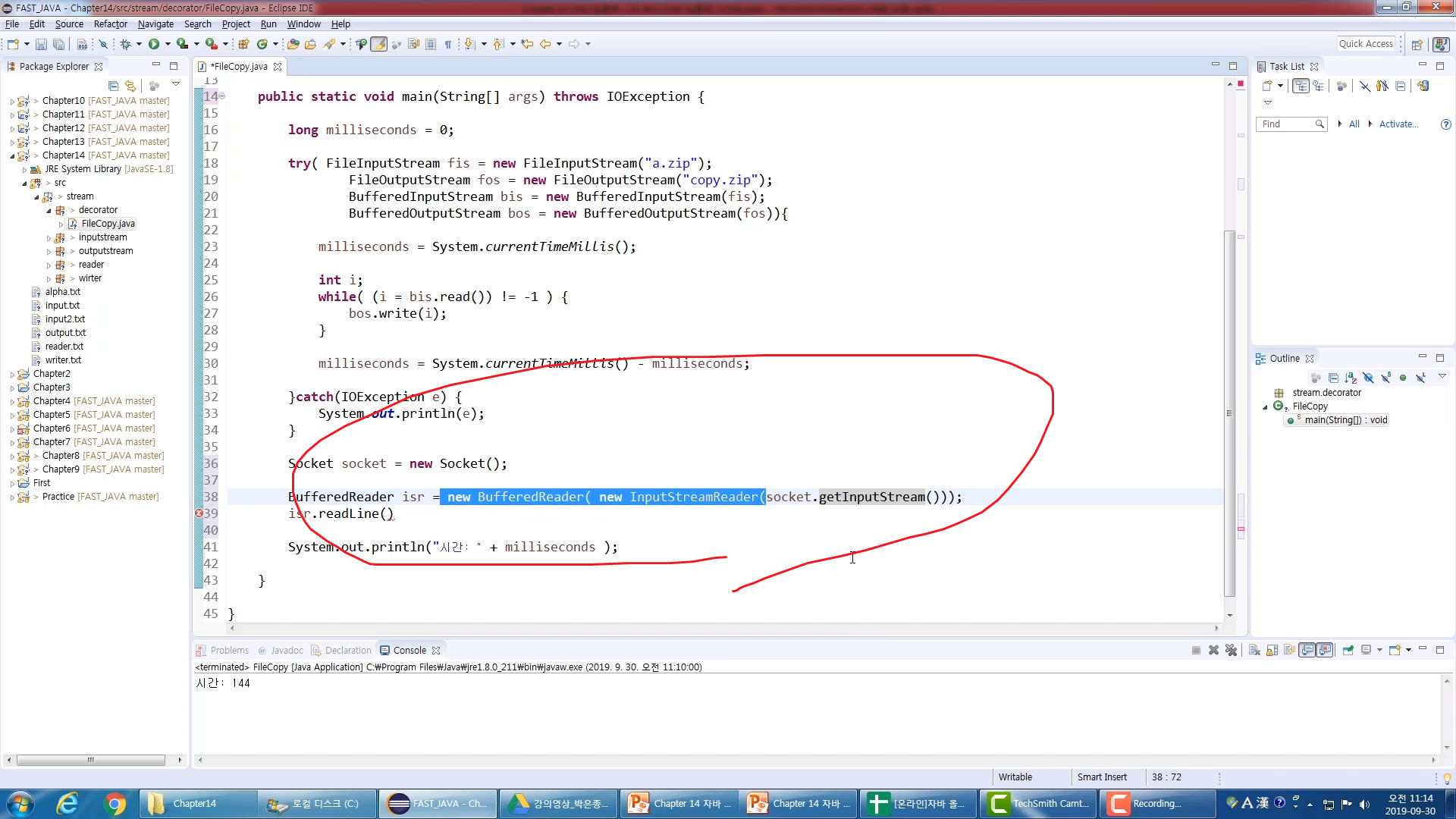1456x819 pixels.
Task: Click Remove All Terminated Launches icon
Action: [x=1231, y=650]
